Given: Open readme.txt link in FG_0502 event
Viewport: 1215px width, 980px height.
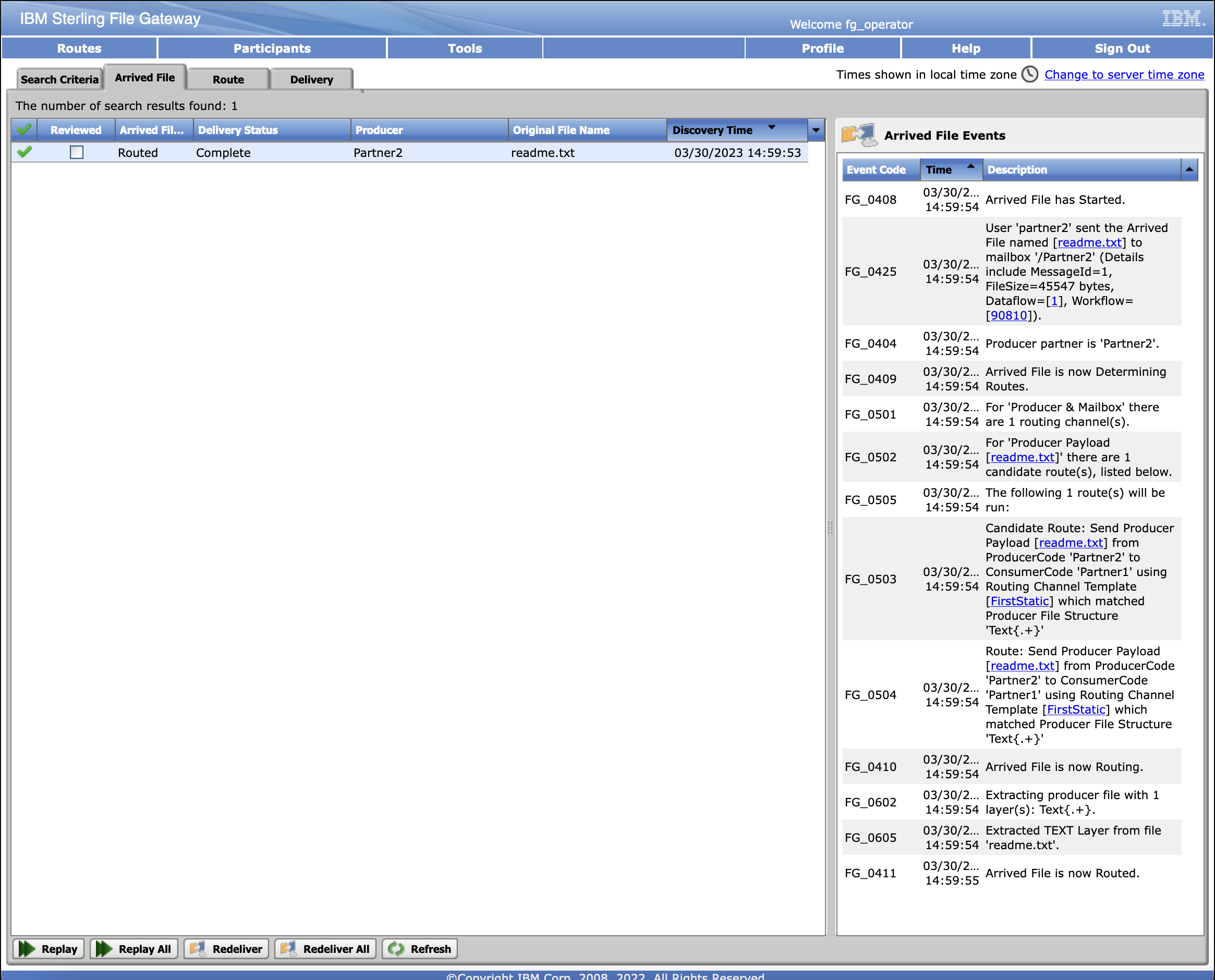Looking at the screenshot, I should [x=1023, y=457].
